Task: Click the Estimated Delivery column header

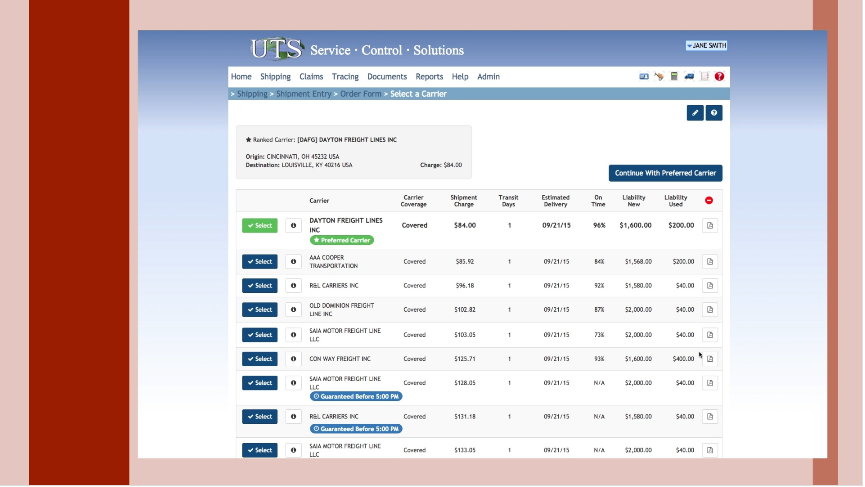Action: click(556, 201)
